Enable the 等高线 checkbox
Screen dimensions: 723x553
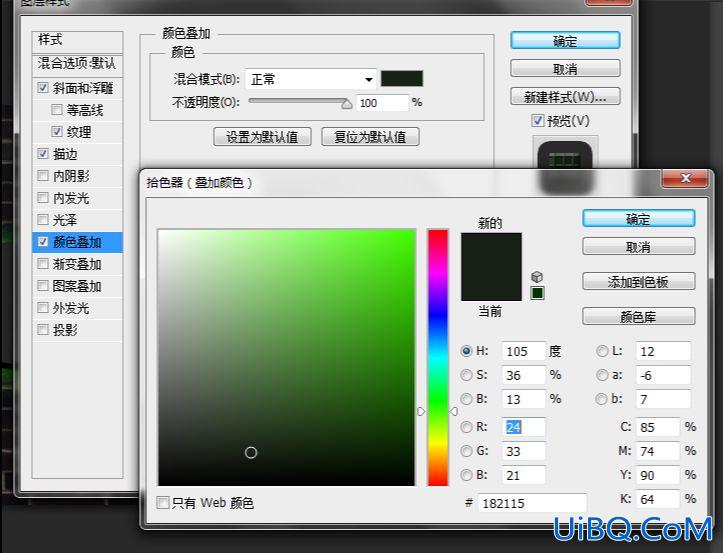tap(57, 110)
